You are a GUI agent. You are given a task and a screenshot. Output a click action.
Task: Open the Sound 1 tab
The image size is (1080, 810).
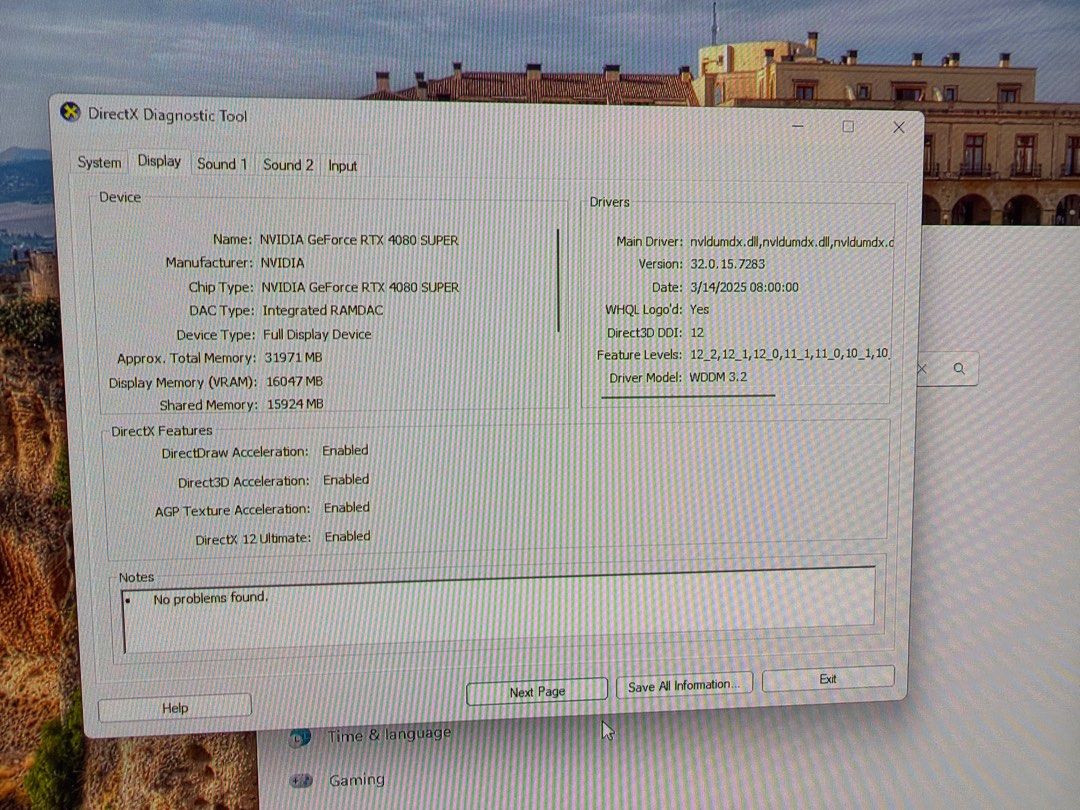tap(222, 164)
